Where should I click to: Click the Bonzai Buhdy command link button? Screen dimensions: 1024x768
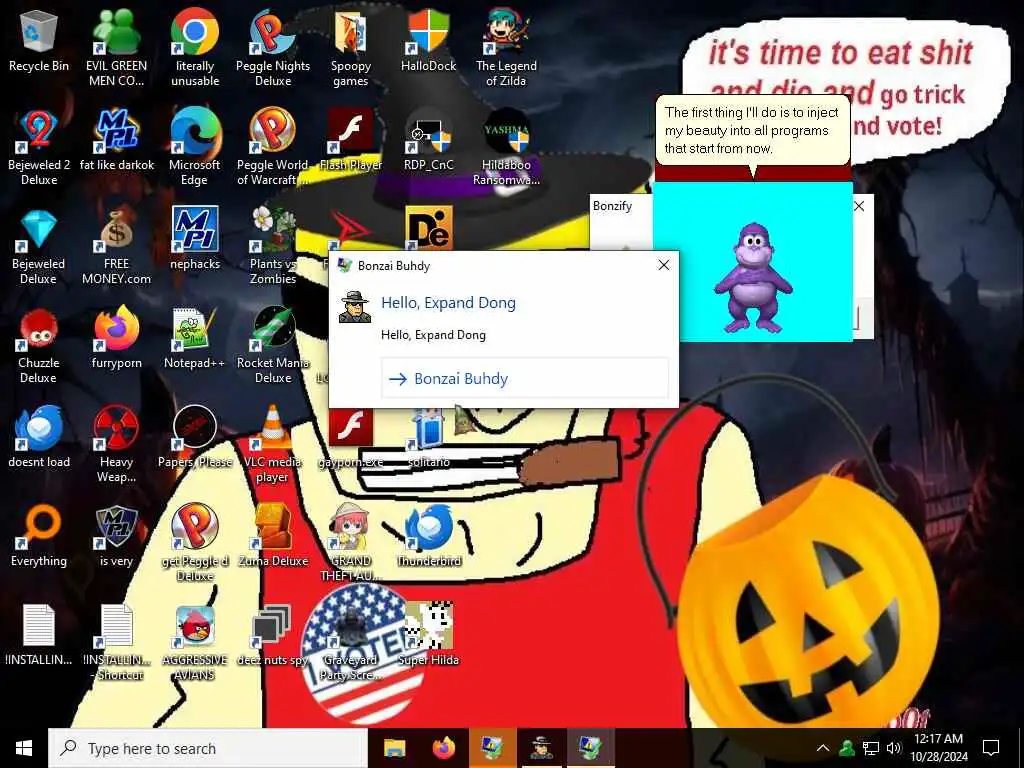point(524,378)
